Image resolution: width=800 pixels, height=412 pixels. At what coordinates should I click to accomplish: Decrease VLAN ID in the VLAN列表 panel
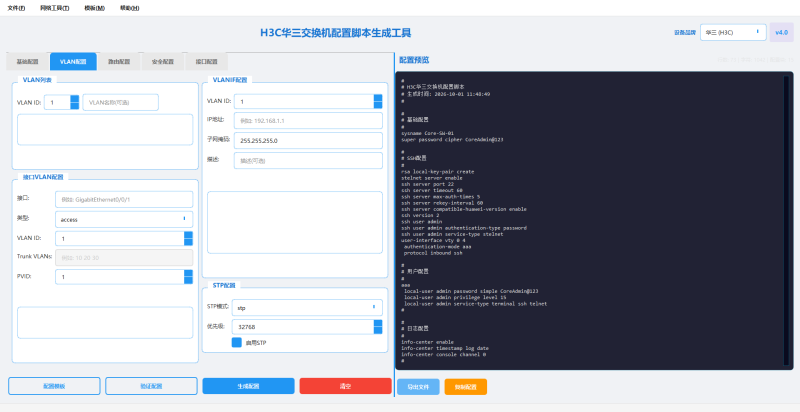tap(74, 106)
